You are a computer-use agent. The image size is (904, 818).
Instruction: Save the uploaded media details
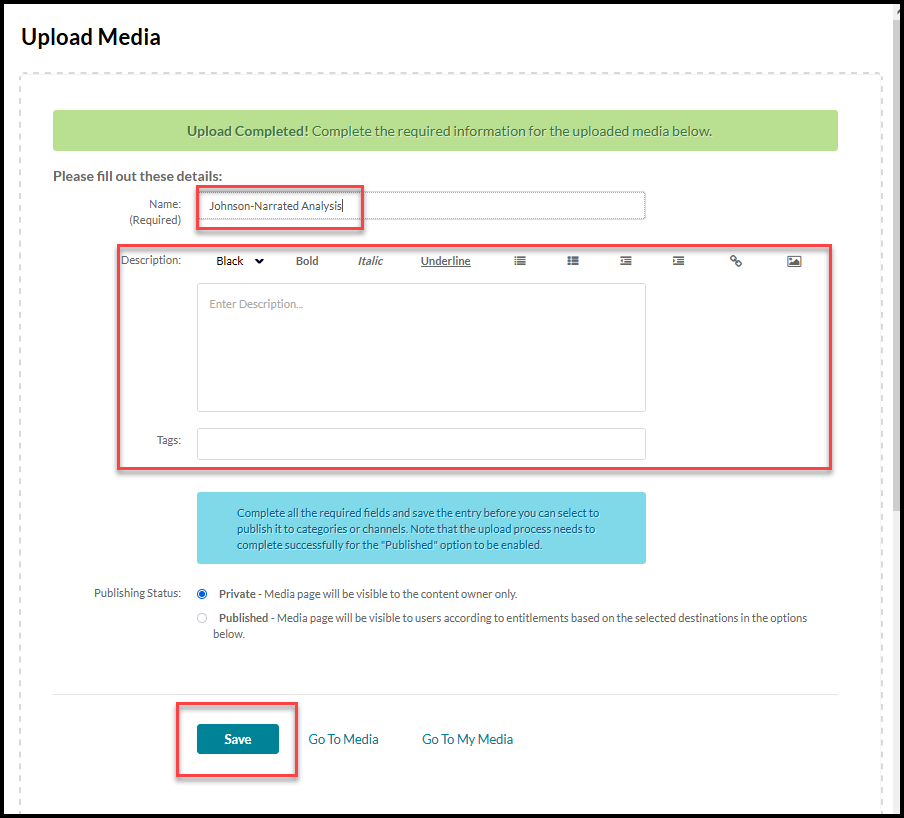coord(237,738)
